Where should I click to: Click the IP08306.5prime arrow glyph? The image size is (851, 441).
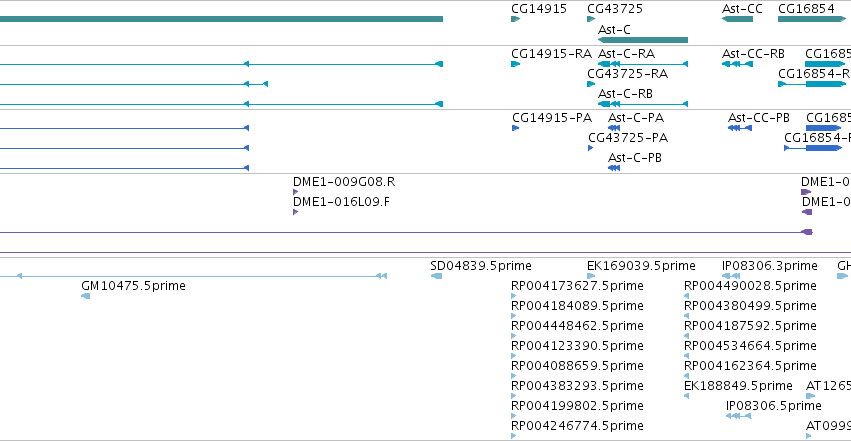[739, 416]
